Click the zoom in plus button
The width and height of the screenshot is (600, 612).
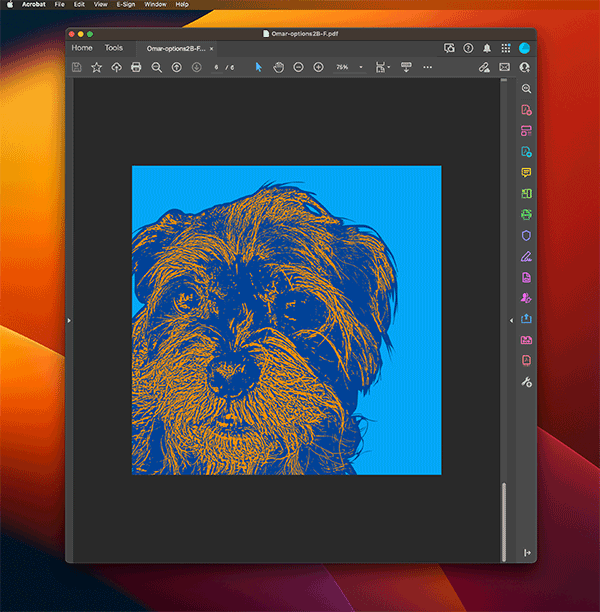click(319, 67)
